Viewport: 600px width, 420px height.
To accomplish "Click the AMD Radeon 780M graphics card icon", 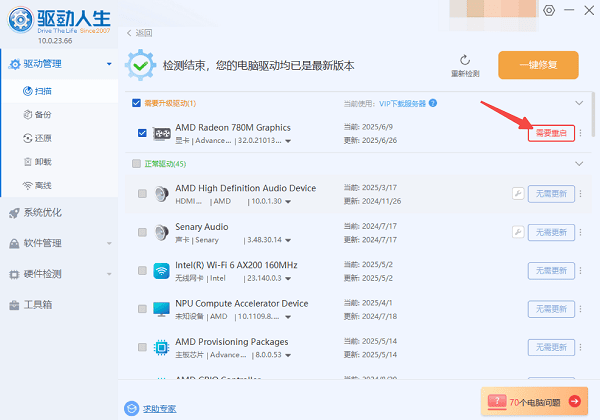I will [x=162, y=133].
